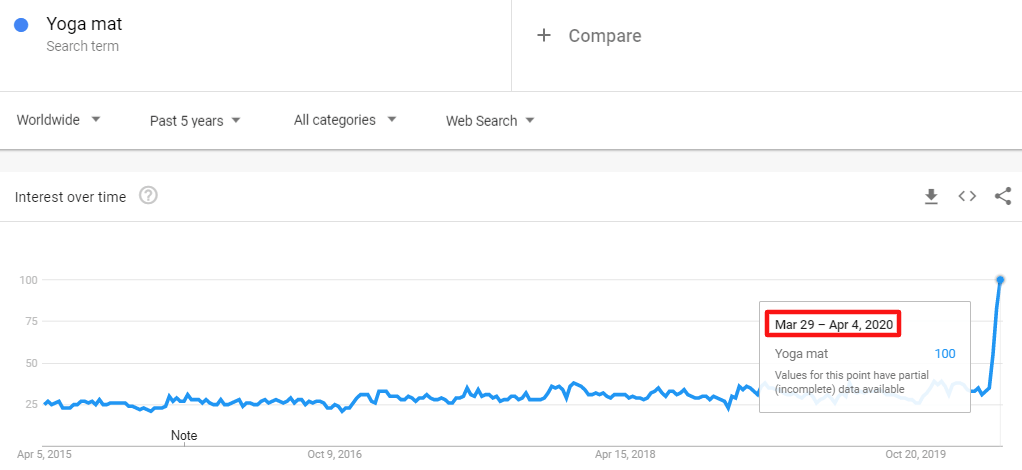This screenshot has width=1022, height=470.
Task: Open the Past 5 years dropdown
Action: coord(195,121)
